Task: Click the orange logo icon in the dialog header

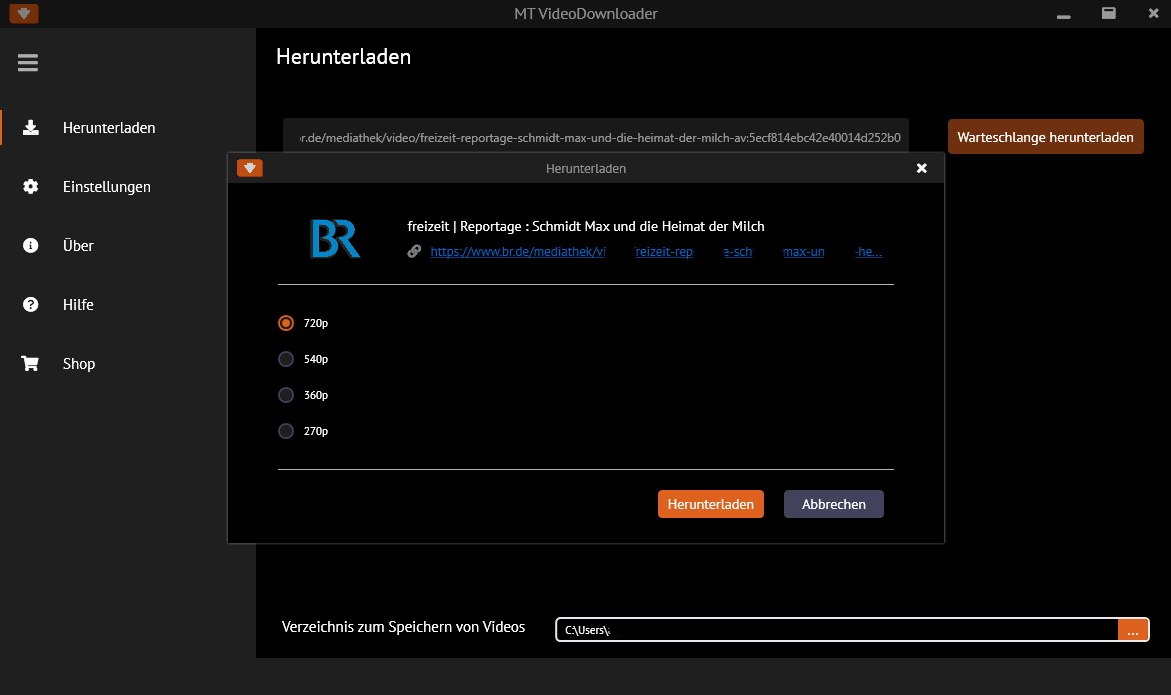Action: 250,168
